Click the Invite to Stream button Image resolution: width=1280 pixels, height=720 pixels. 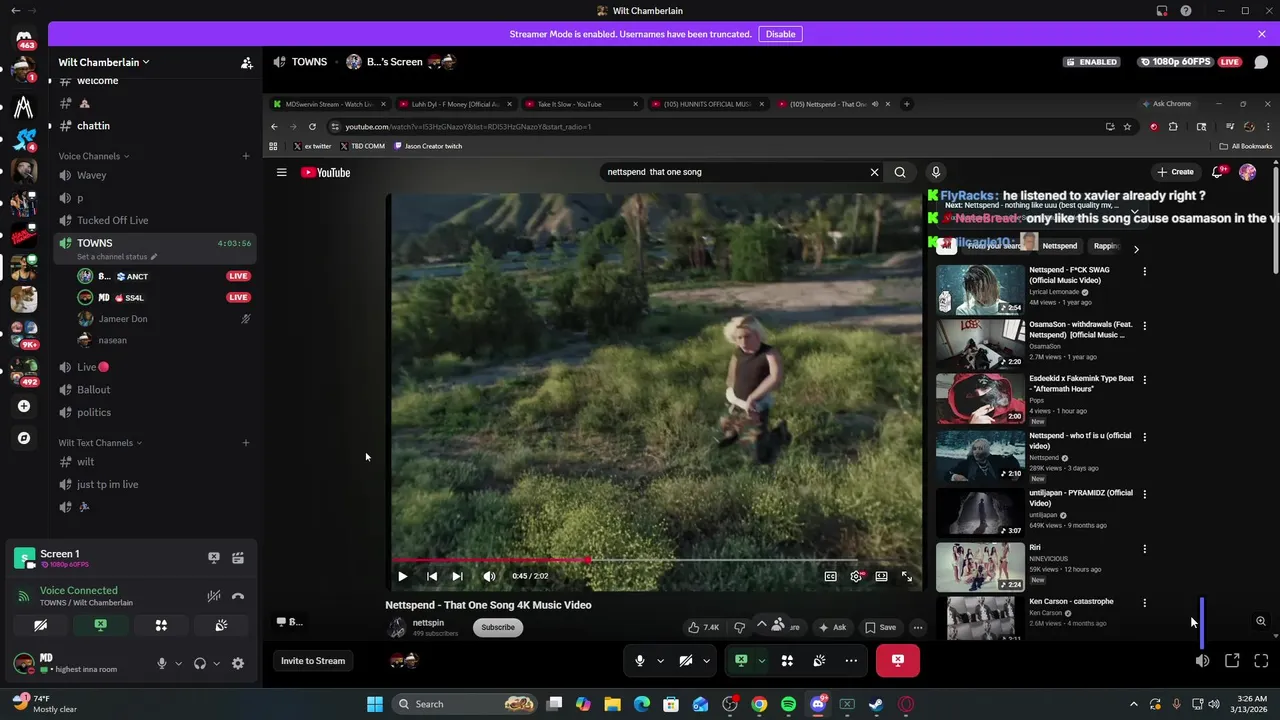coord(313,660)
